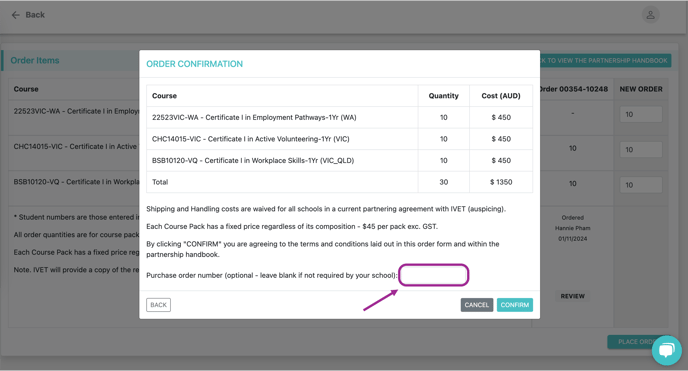Open the user profile avatar icon

pyautogui.click(x=650, y=15)
